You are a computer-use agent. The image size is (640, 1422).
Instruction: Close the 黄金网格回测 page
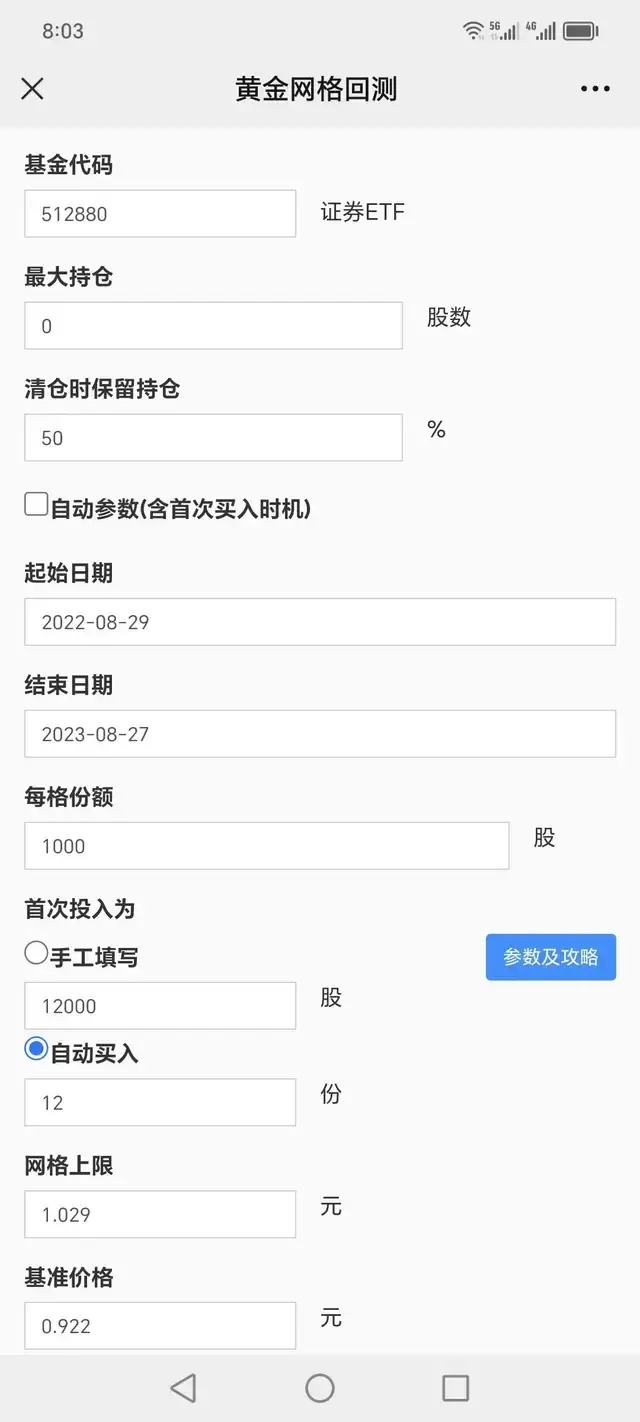click(x=32, y=89)
